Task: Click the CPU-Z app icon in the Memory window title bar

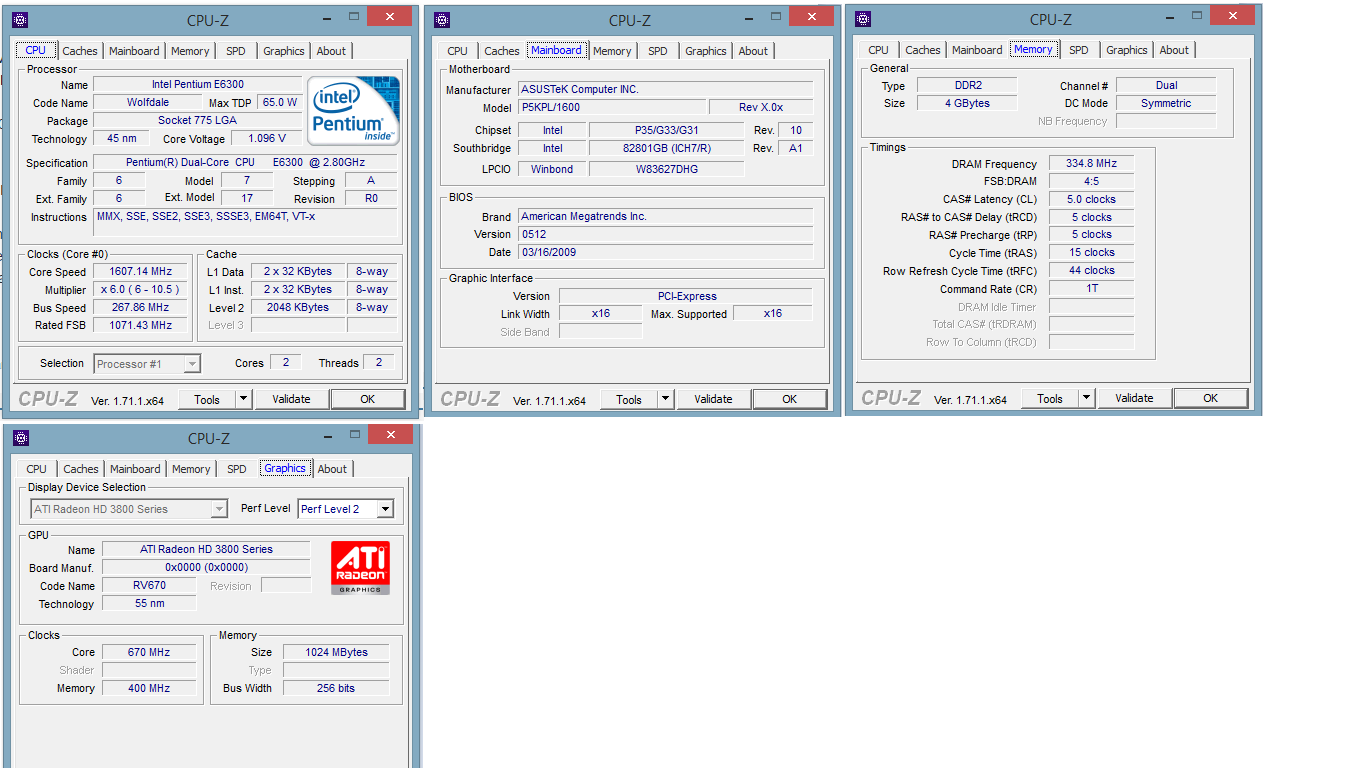Action: click(x=863, y=18)
